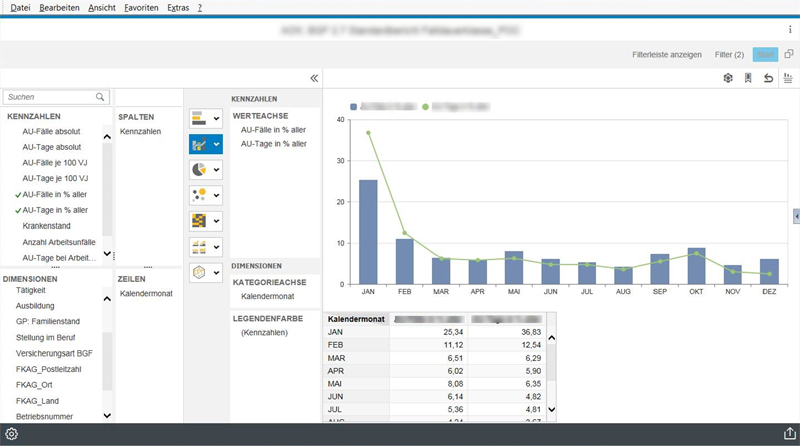800x446 pixels.
Task: Select the bar chart type icon
Action: point(198,118)
